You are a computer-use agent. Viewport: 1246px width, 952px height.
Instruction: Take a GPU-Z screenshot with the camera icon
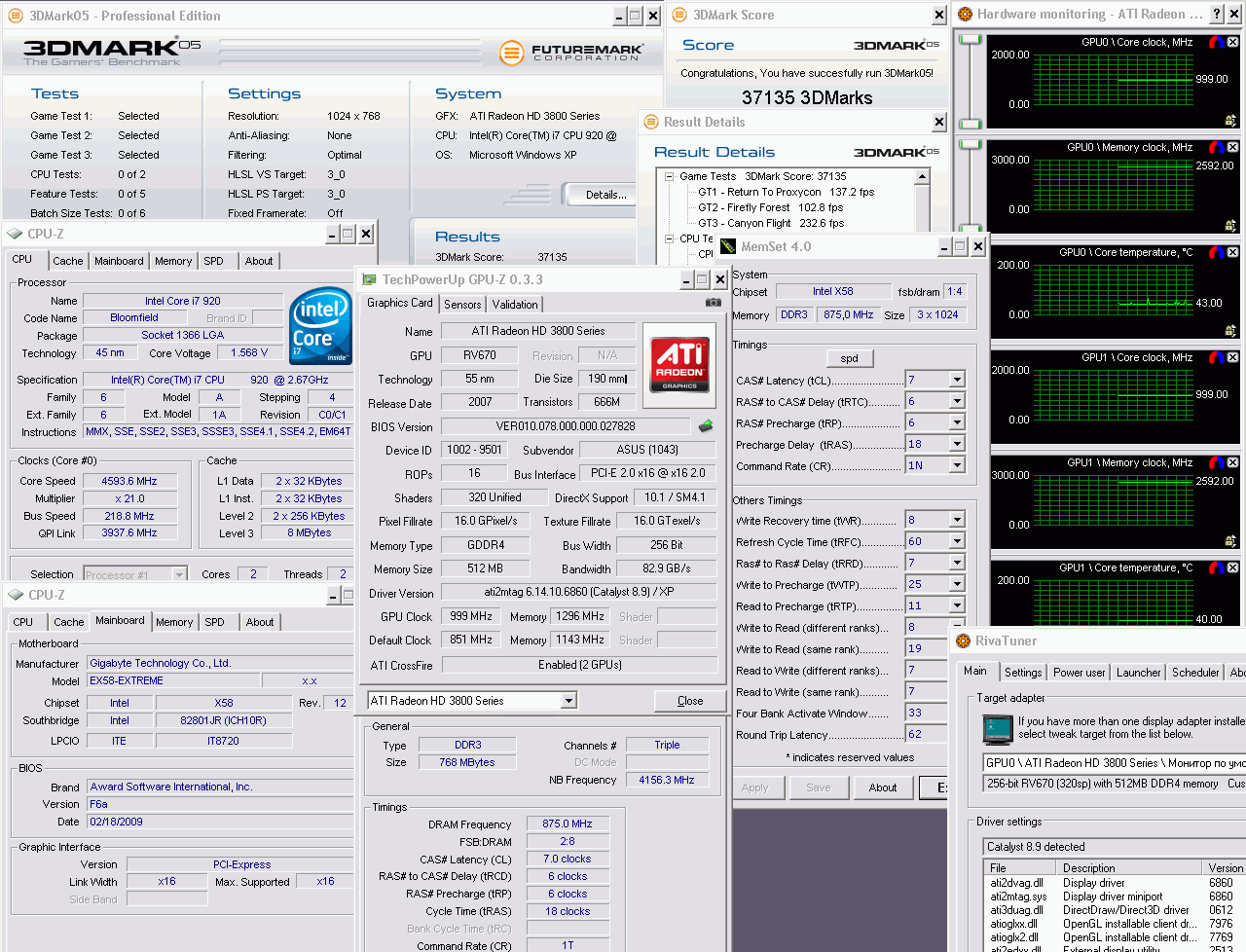[x=714, y=303]
